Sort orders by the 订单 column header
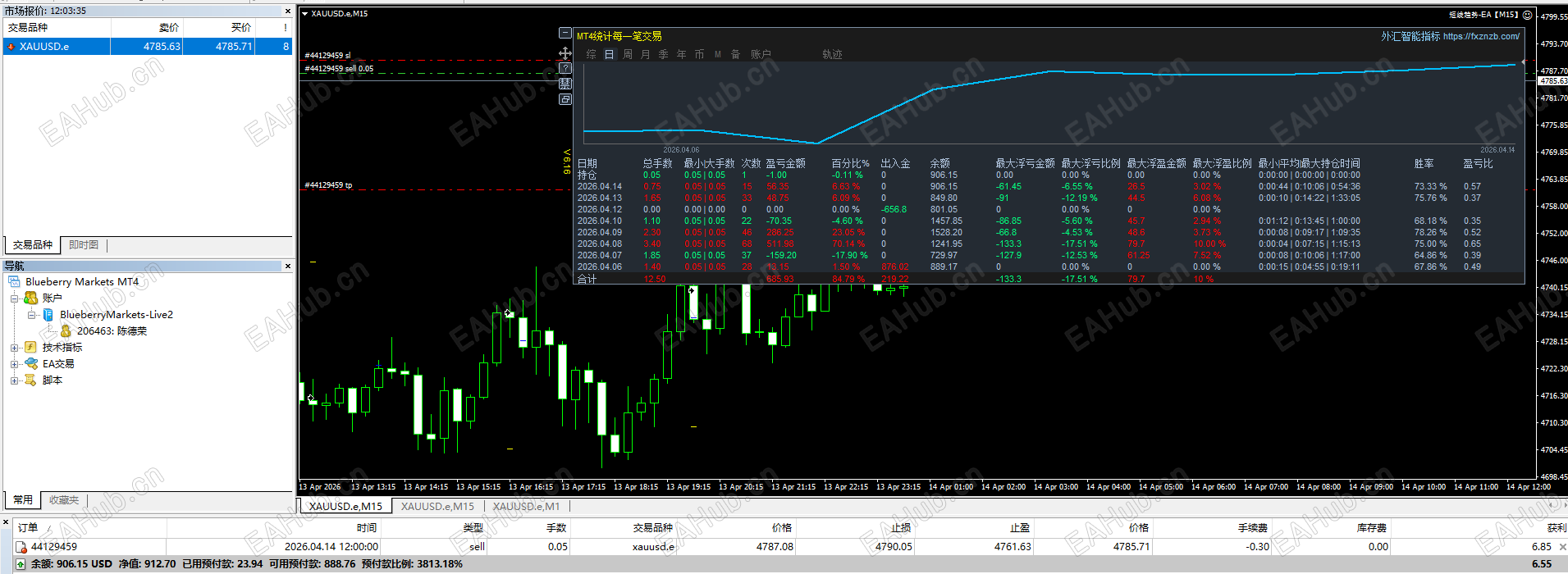The image size is (1568, 574). pos(28,527)
